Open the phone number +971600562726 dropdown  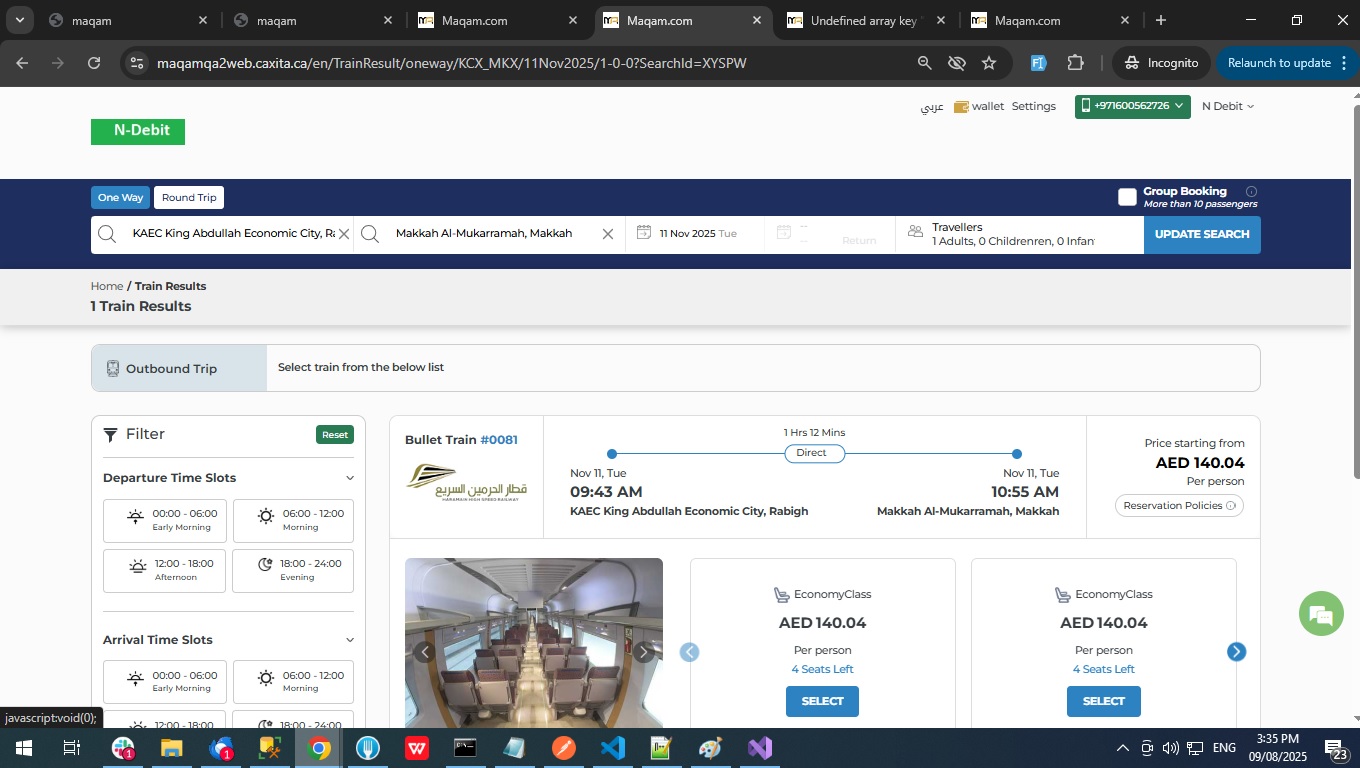point(1132,106)
